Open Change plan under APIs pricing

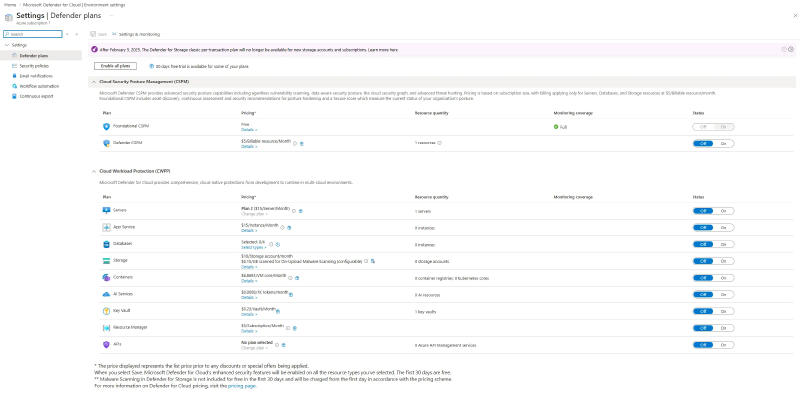point(254,348)
